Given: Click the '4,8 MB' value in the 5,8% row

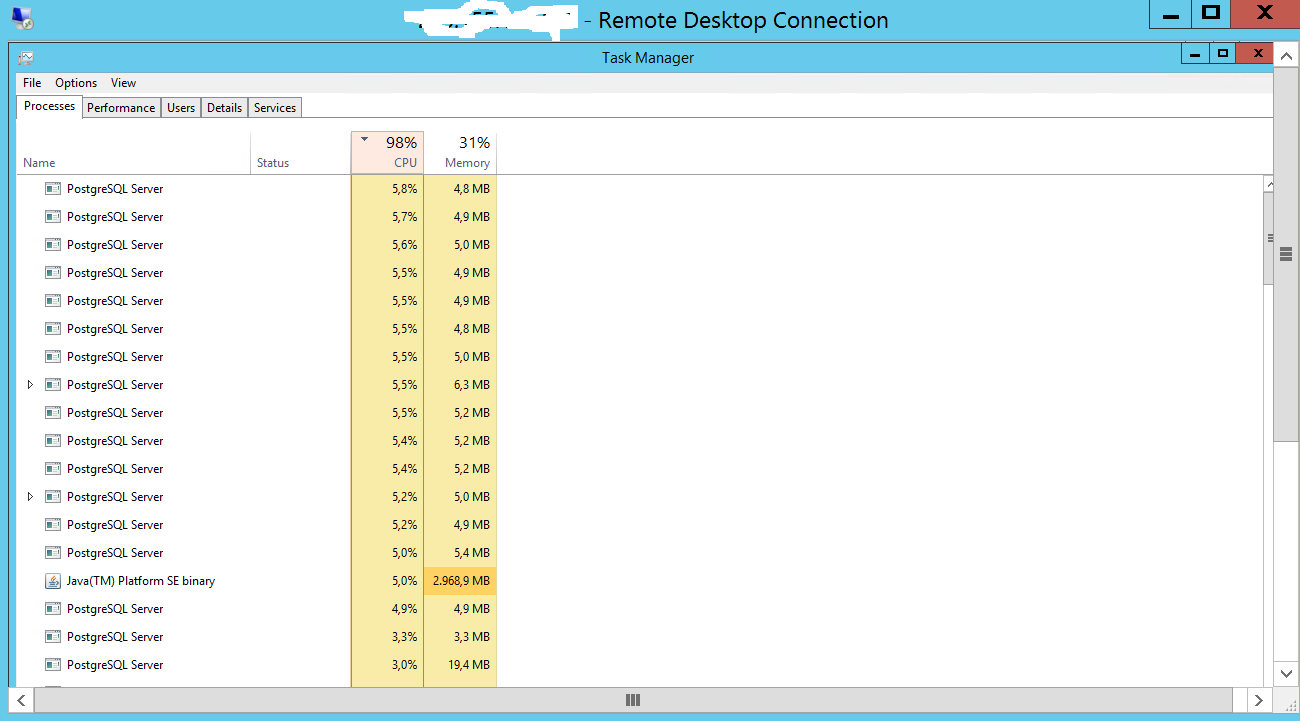Looking at the screenshot, I should click(472, 189).
